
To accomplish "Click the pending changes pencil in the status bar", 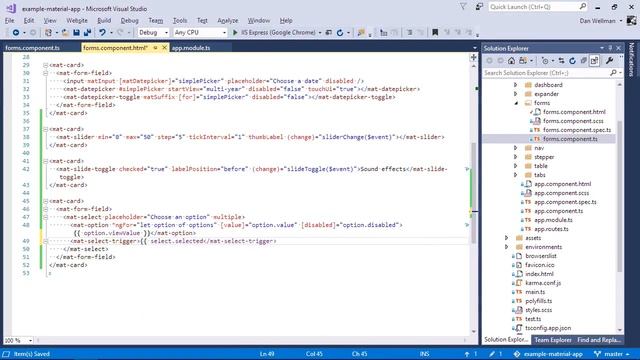I will [492, 354].
